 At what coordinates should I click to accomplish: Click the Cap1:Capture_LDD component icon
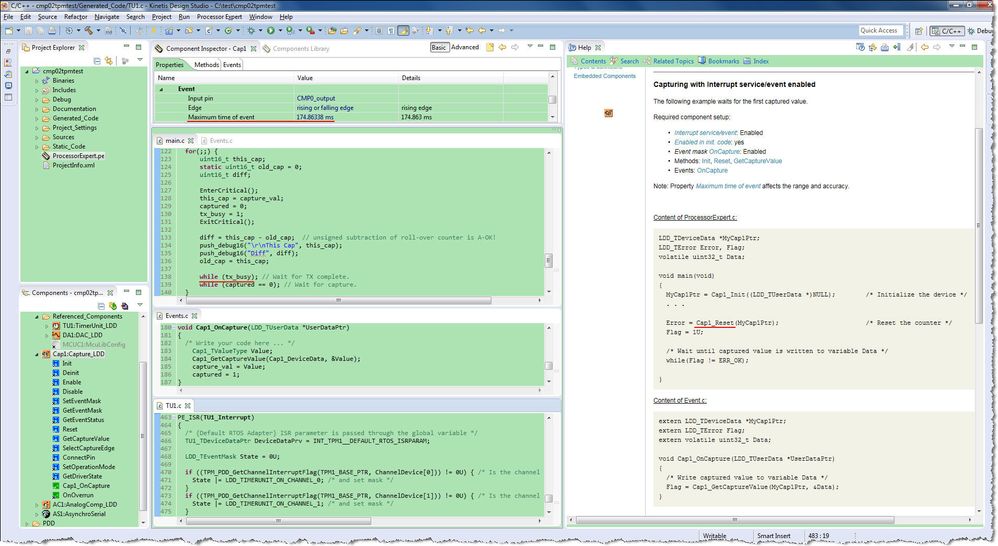[46, 354]
